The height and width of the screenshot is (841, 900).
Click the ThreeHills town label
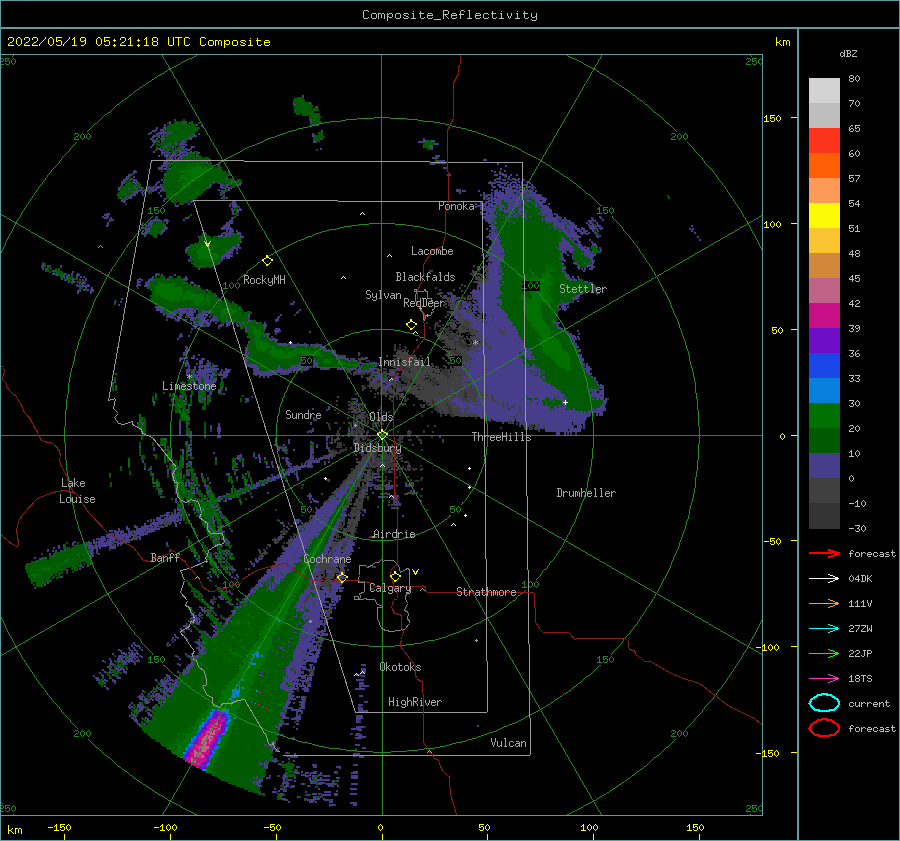point(501,437)
